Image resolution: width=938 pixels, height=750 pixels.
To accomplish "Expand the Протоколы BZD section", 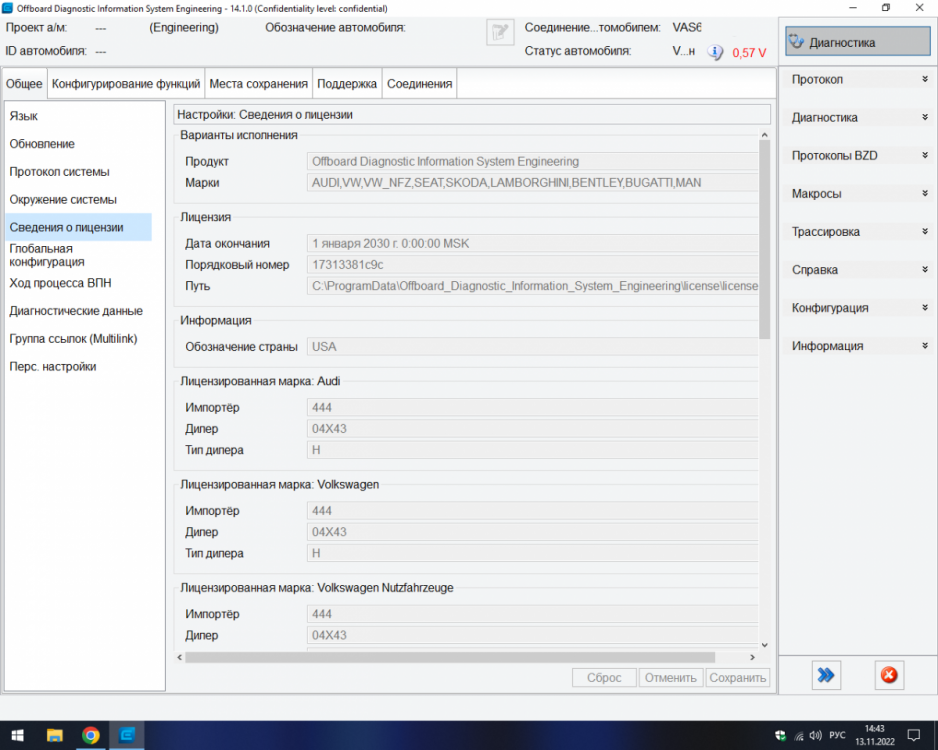I will [857, 156].
